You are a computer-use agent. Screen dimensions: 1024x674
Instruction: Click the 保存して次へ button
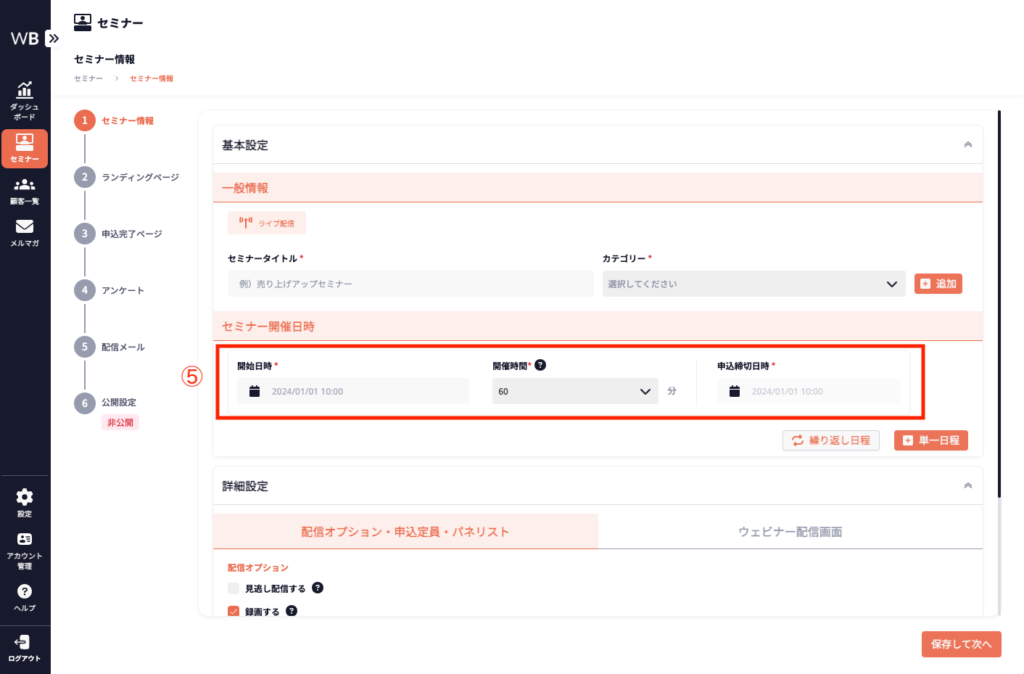pyautogui.click(x=960, y=645)
